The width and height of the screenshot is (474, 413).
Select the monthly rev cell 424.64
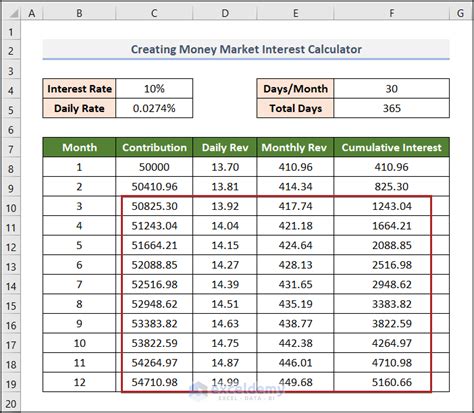coord(295,245)
